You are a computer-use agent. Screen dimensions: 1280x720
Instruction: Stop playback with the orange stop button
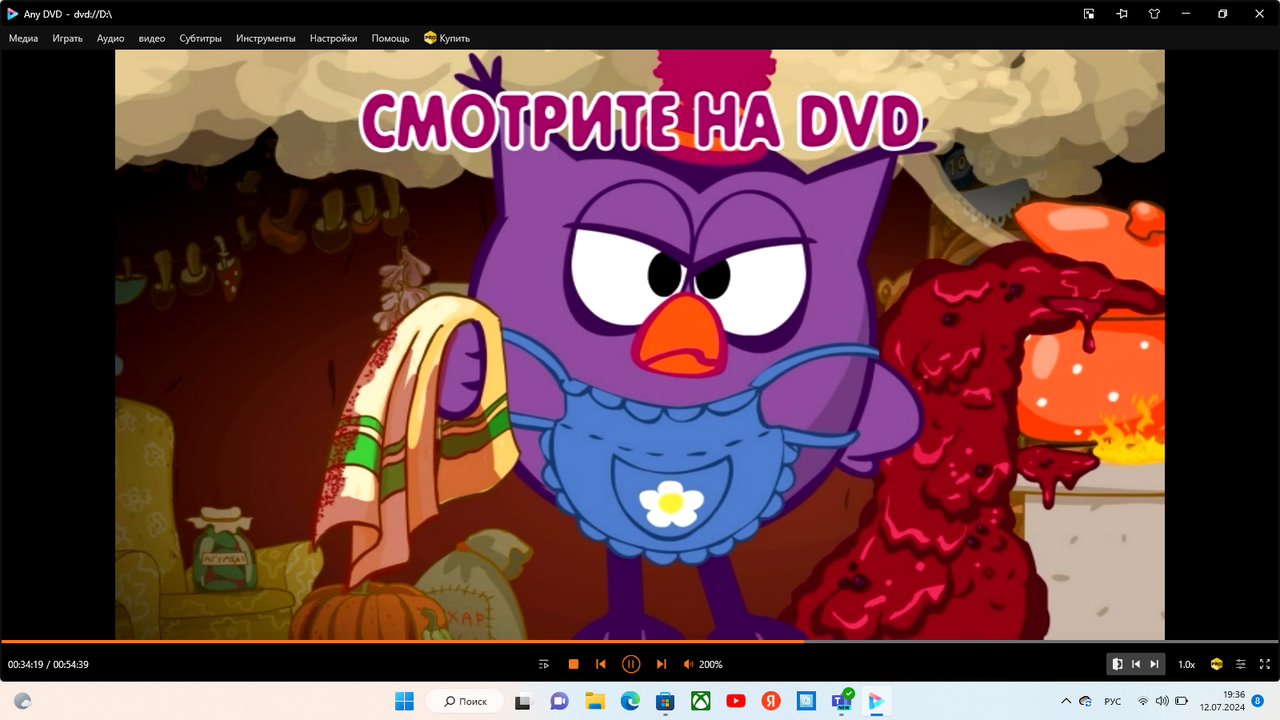(x=574, y=664)
